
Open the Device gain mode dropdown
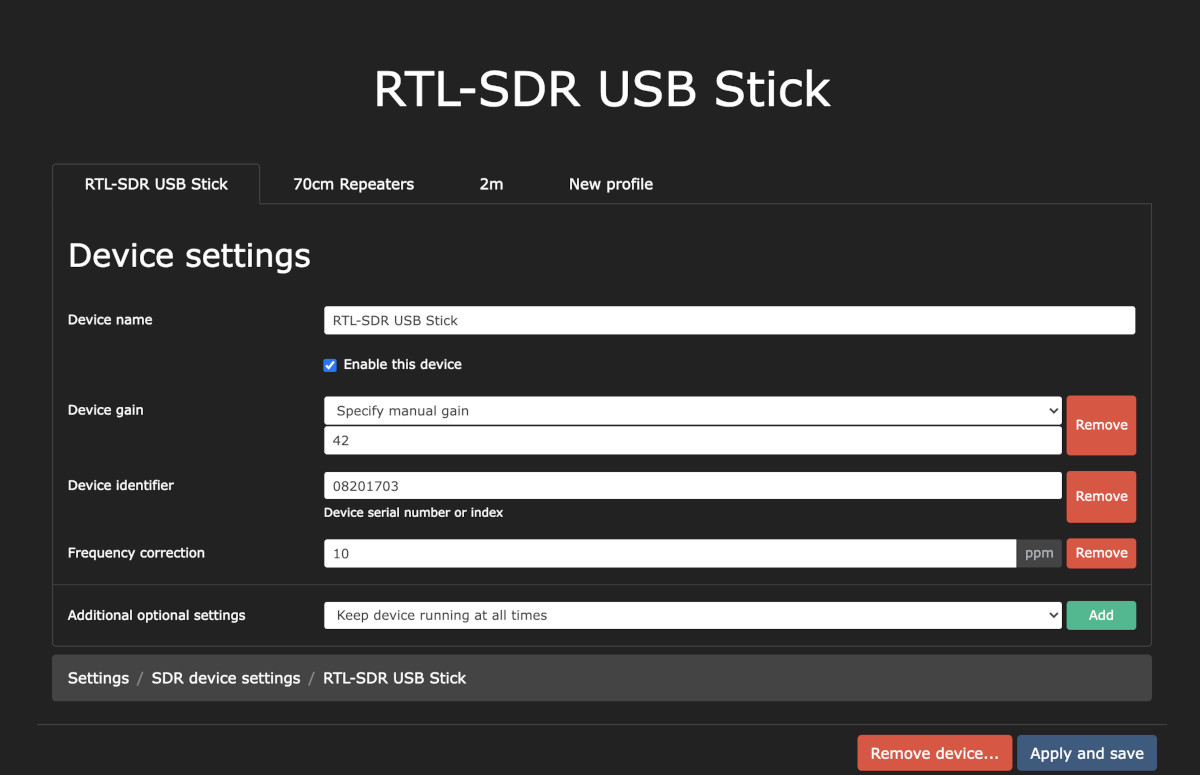point(692,410)
